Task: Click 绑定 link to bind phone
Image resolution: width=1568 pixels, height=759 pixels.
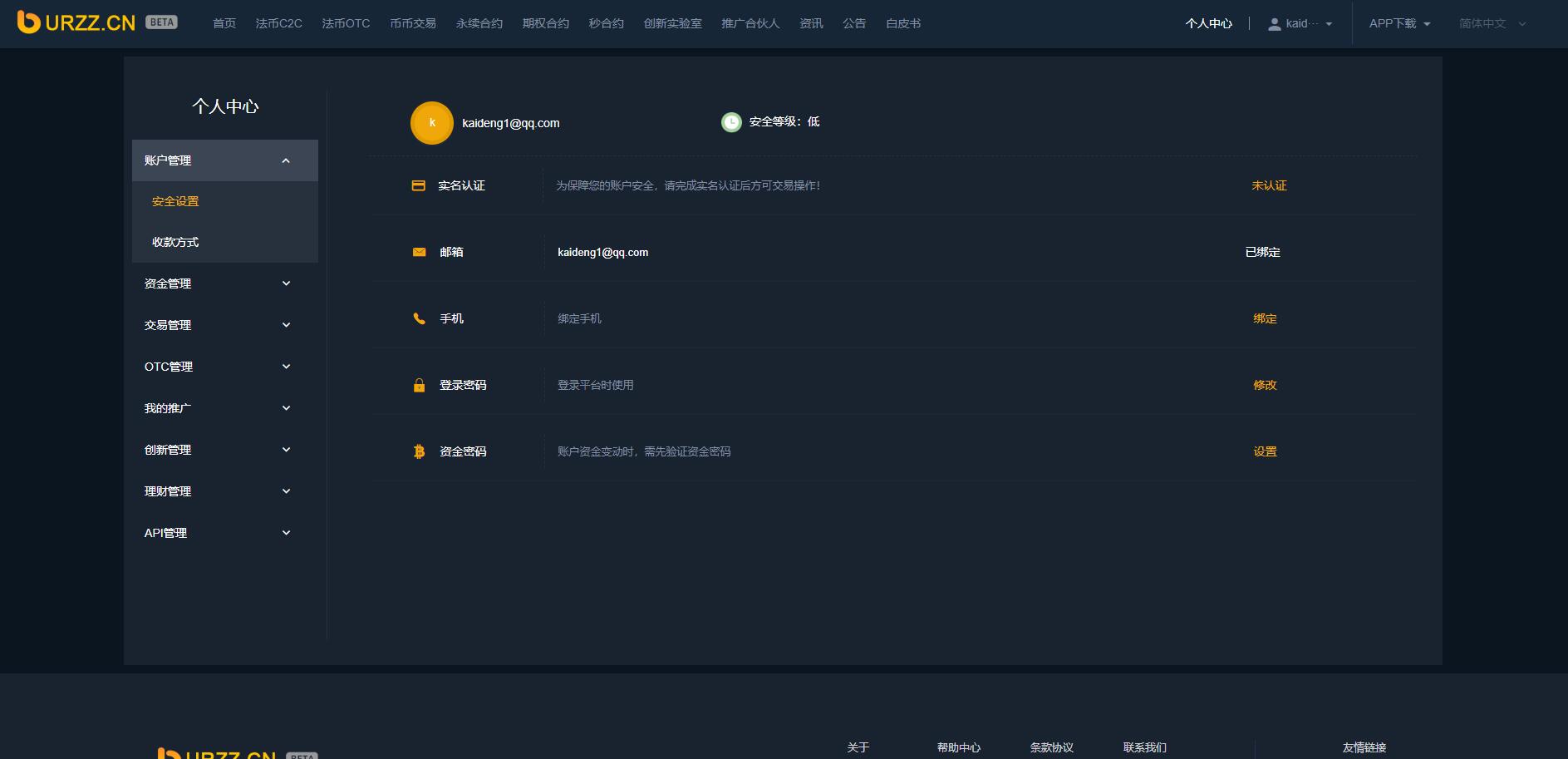Action: point(1265,318)
